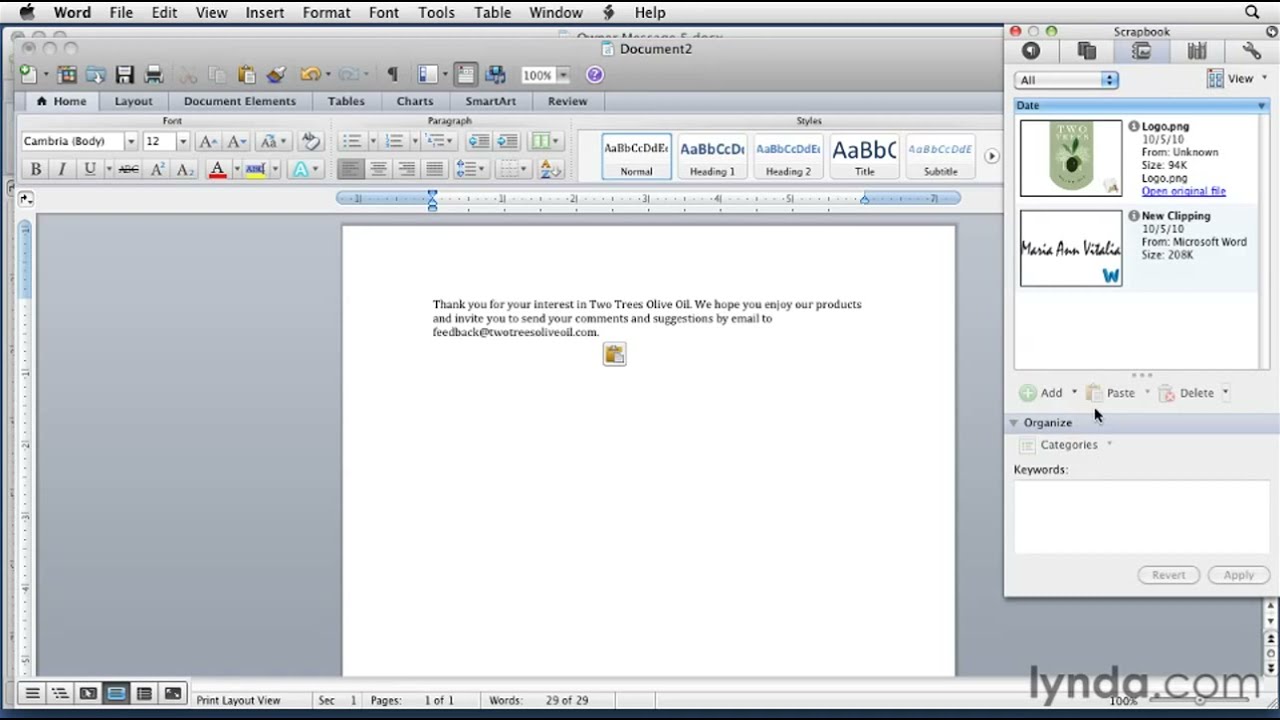The width and height of the screenshot is (1280, 720).
Task: Expand the Styles gallery arrow
Action: (x=991, y=156)
